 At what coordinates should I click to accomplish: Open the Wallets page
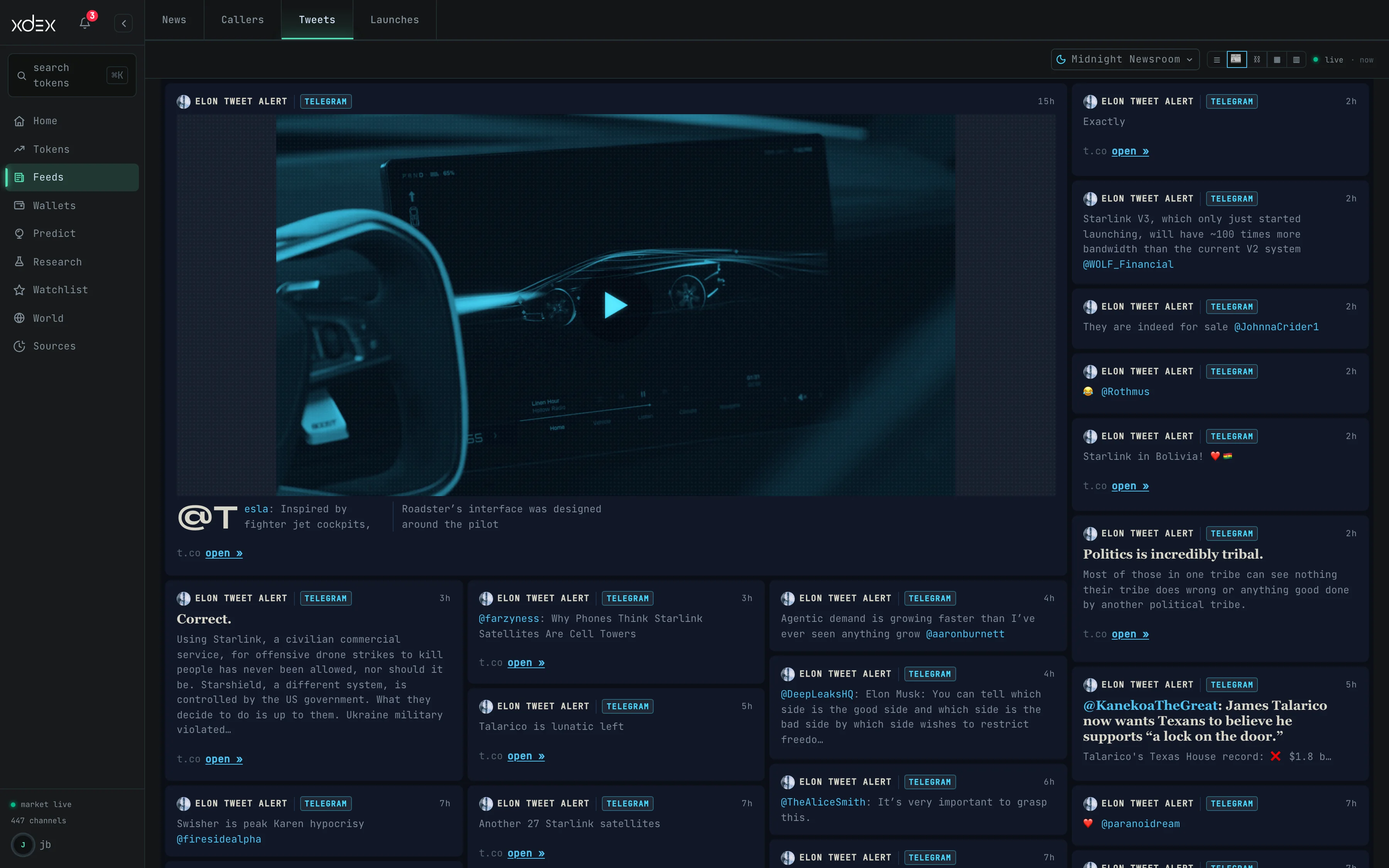pyautogui.click(x=72, y=206)
